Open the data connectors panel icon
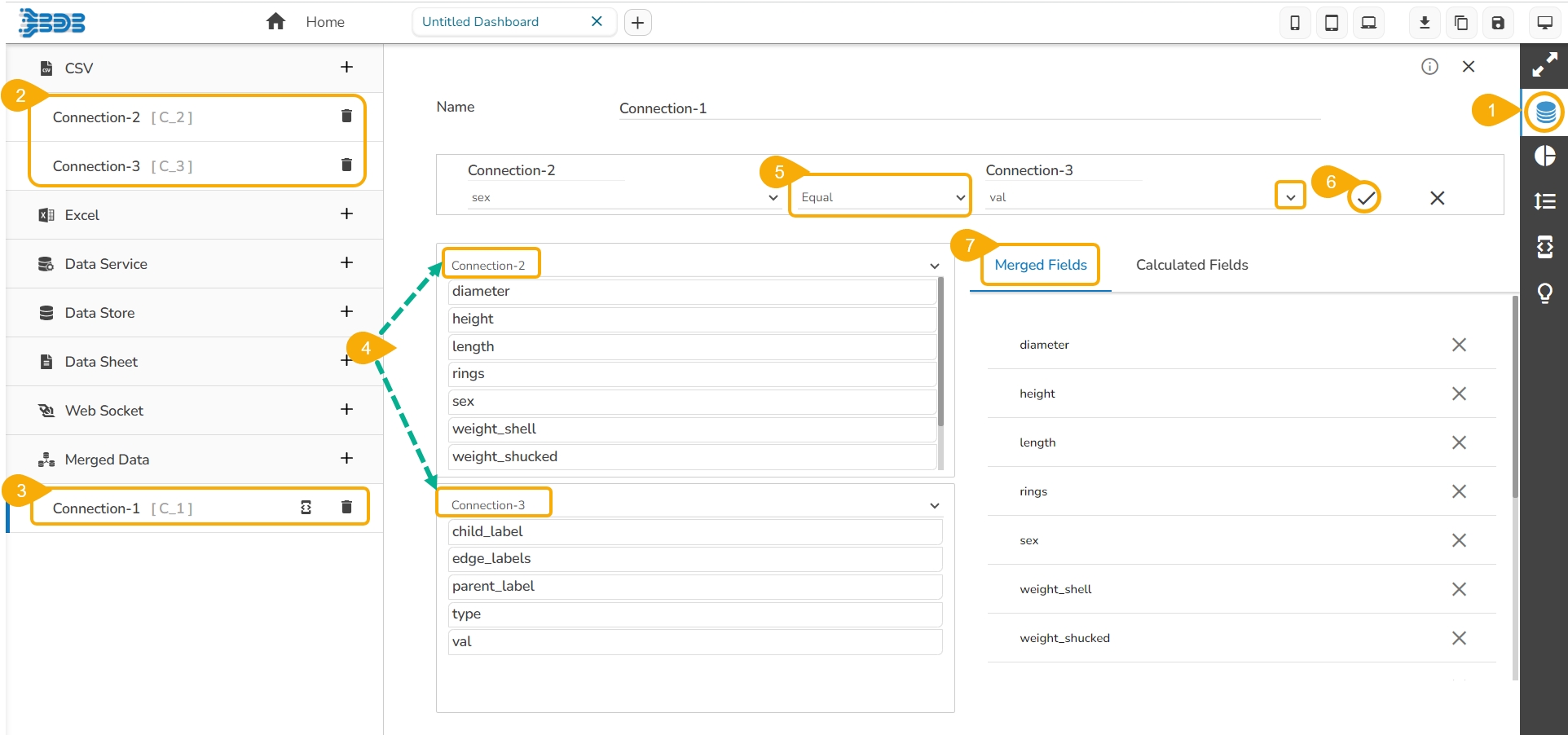Screen dimensions: 1568x735 click(1545, 112)
